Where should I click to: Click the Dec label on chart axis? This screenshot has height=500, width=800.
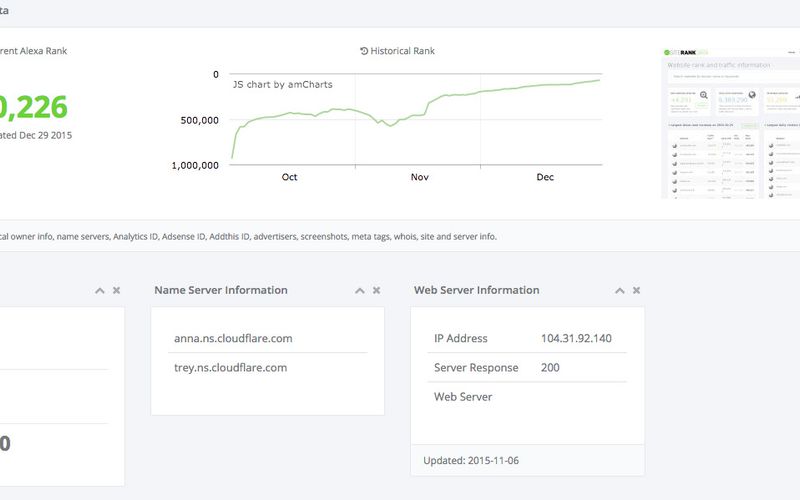point(544,177)
